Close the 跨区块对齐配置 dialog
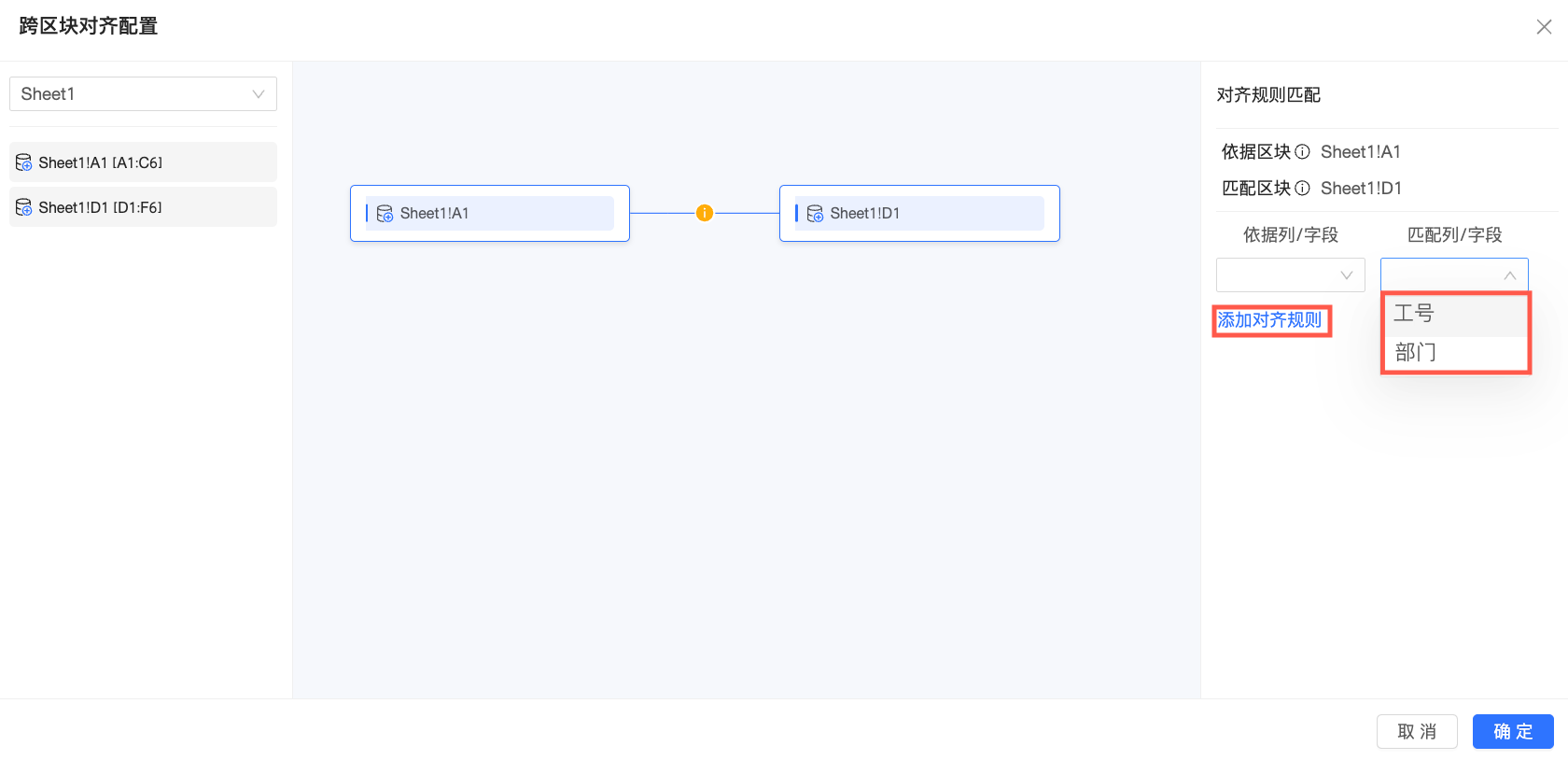This screenshot has width=1568, height=760. [1544, 27]
